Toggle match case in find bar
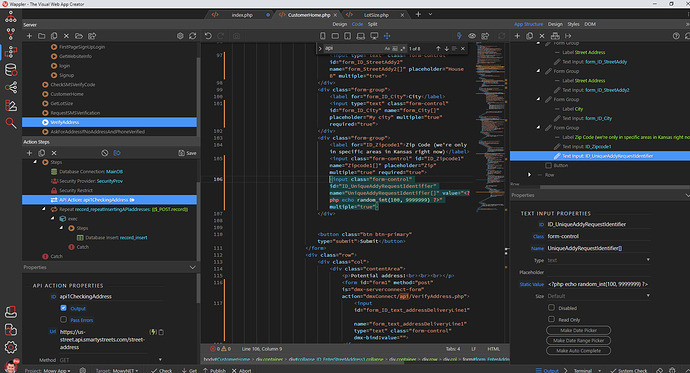Screen dimensions: 690x373 pos(387,48)
